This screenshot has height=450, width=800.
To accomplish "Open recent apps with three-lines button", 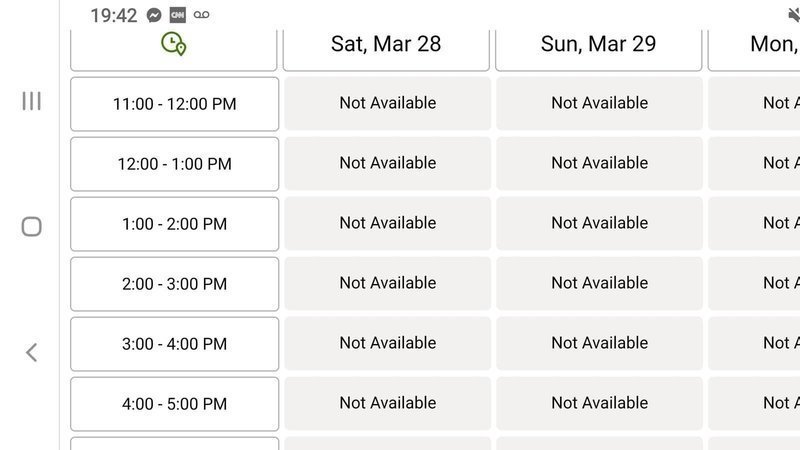I will [31, 101].
